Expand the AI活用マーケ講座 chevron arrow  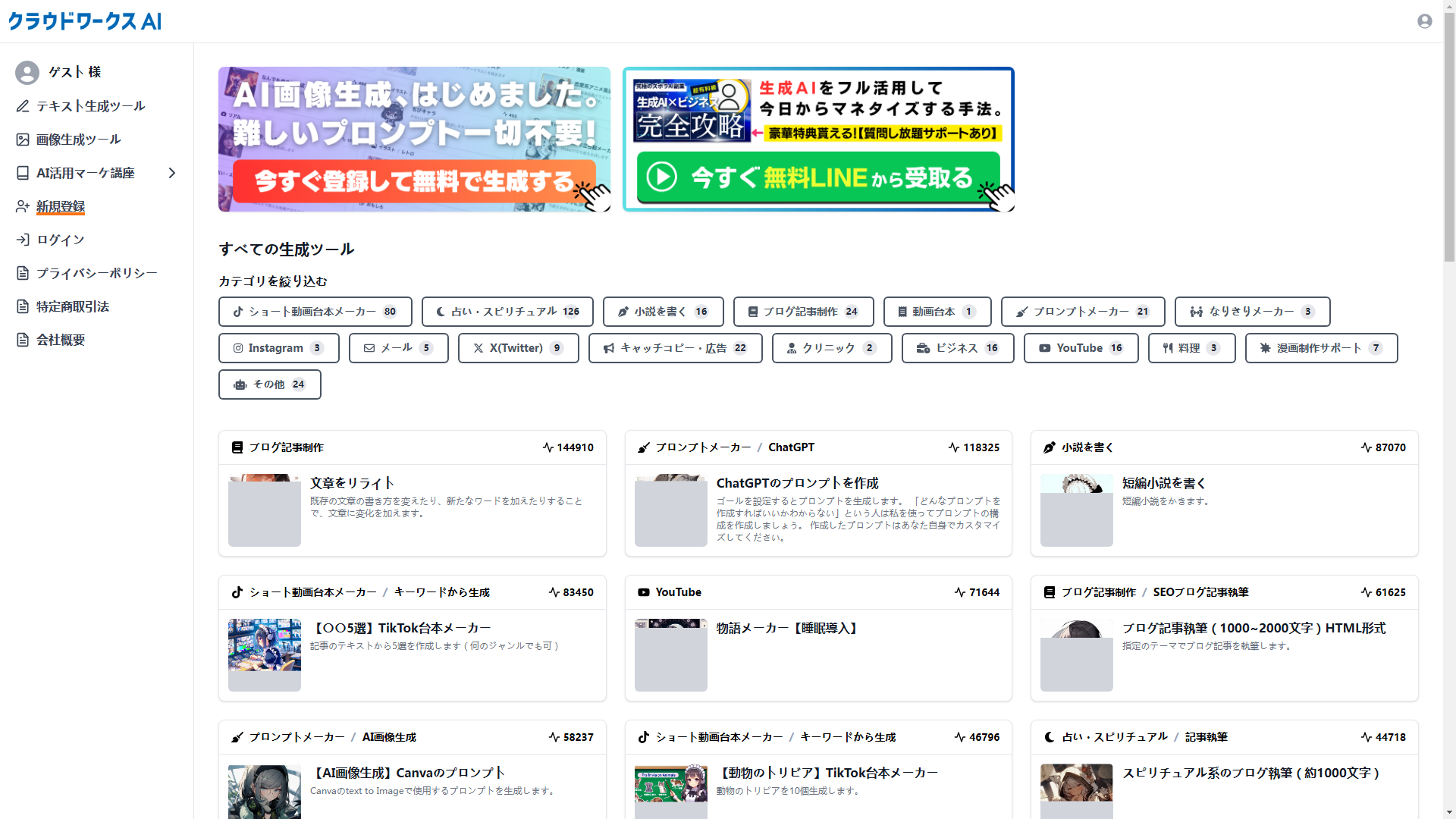coord(172,173)
